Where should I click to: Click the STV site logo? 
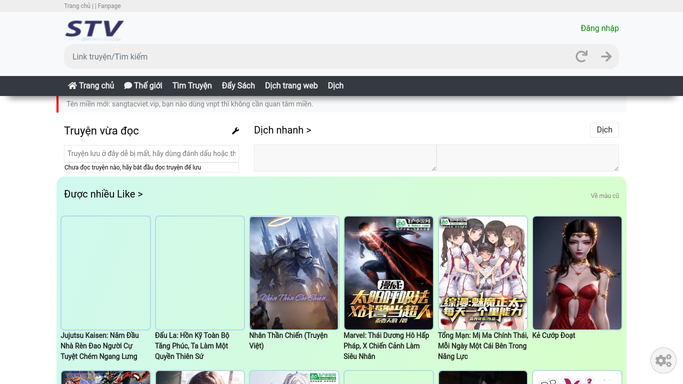pos(94,30)
